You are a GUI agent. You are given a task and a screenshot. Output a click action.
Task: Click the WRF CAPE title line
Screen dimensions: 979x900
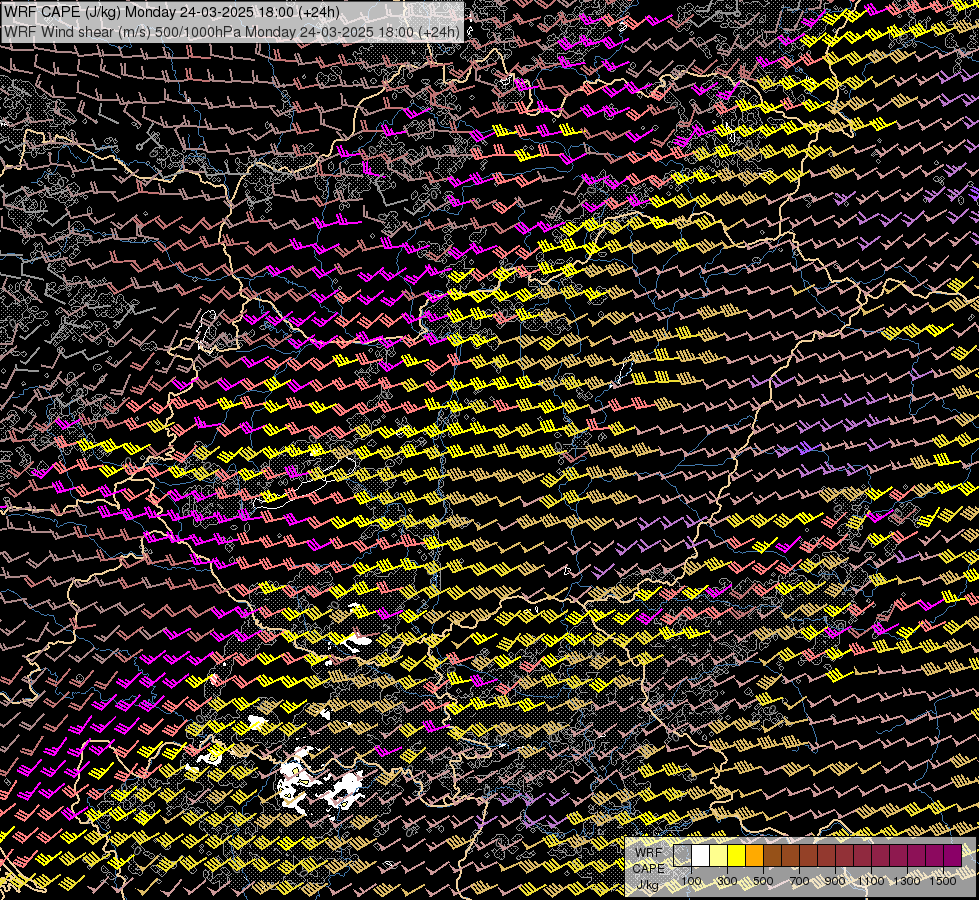(x=172, y=12)
